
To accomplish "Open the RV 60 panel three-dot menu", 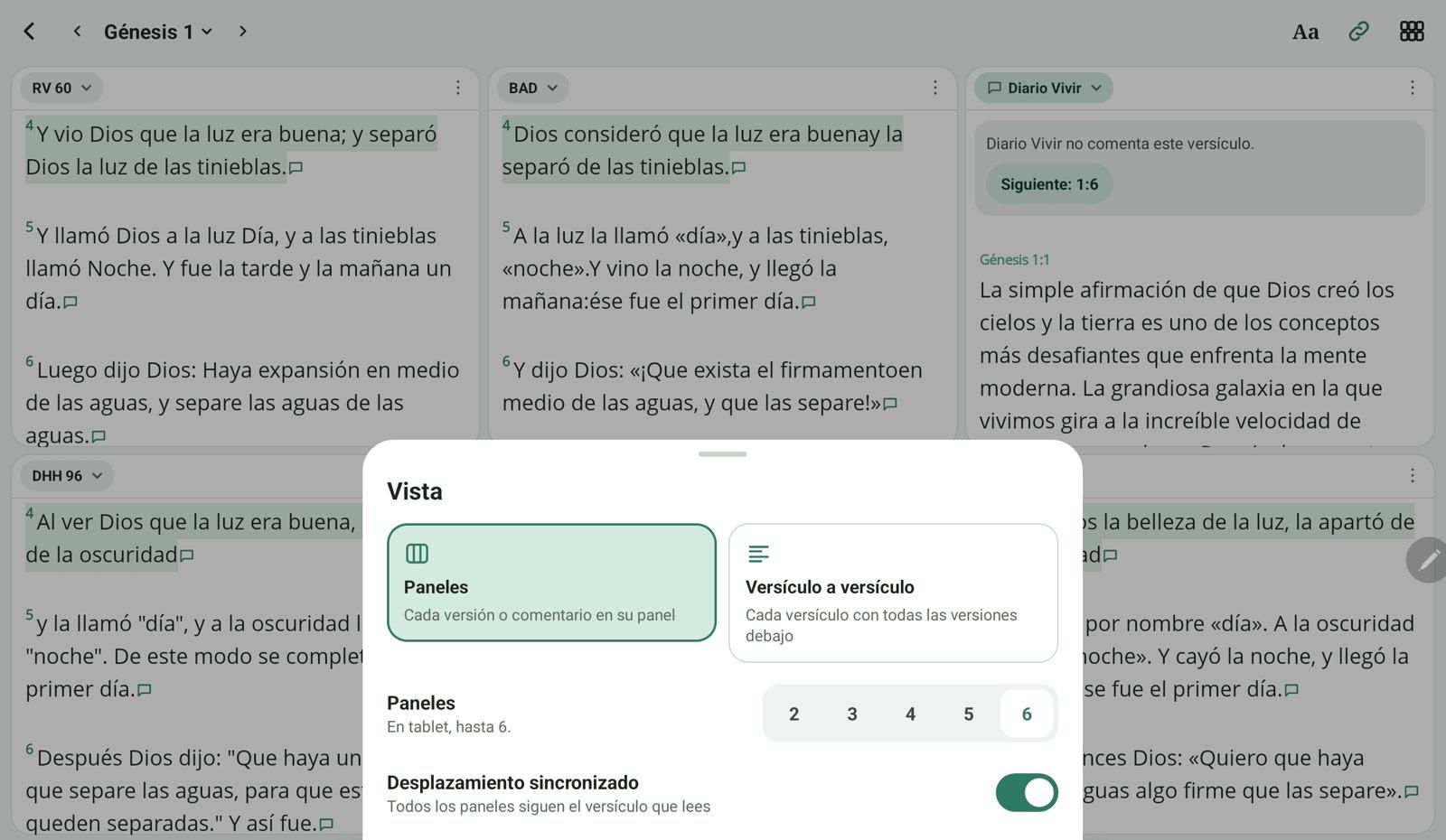I will pyautogui.click(x=458, y=88).
